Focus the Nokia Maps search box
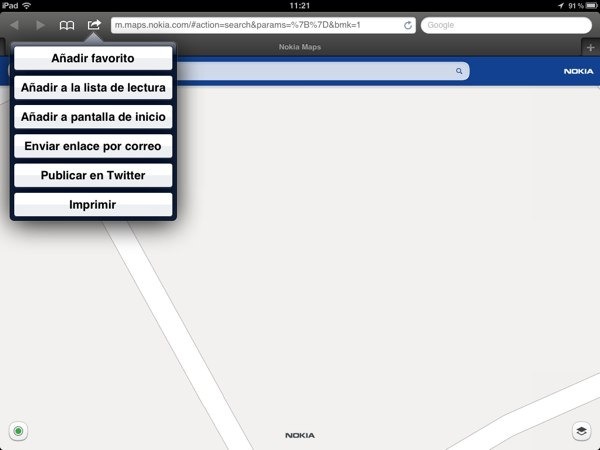The height and width of the screenshot is (450, 600). pyautogui.click(x=321, y=71)
